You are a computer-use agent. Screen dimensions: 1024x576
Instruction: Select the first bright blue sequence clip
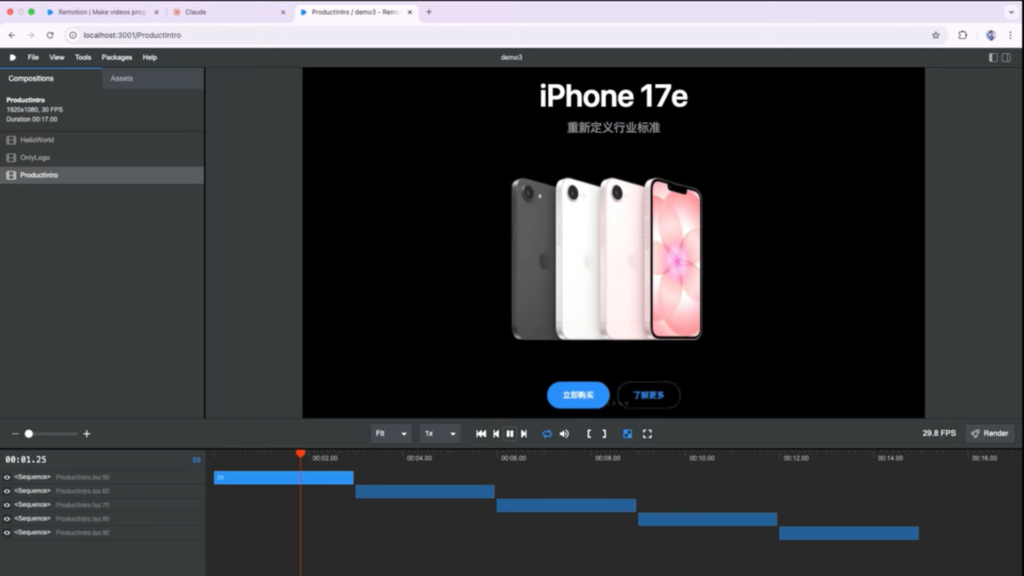click(x=283, y=477)
